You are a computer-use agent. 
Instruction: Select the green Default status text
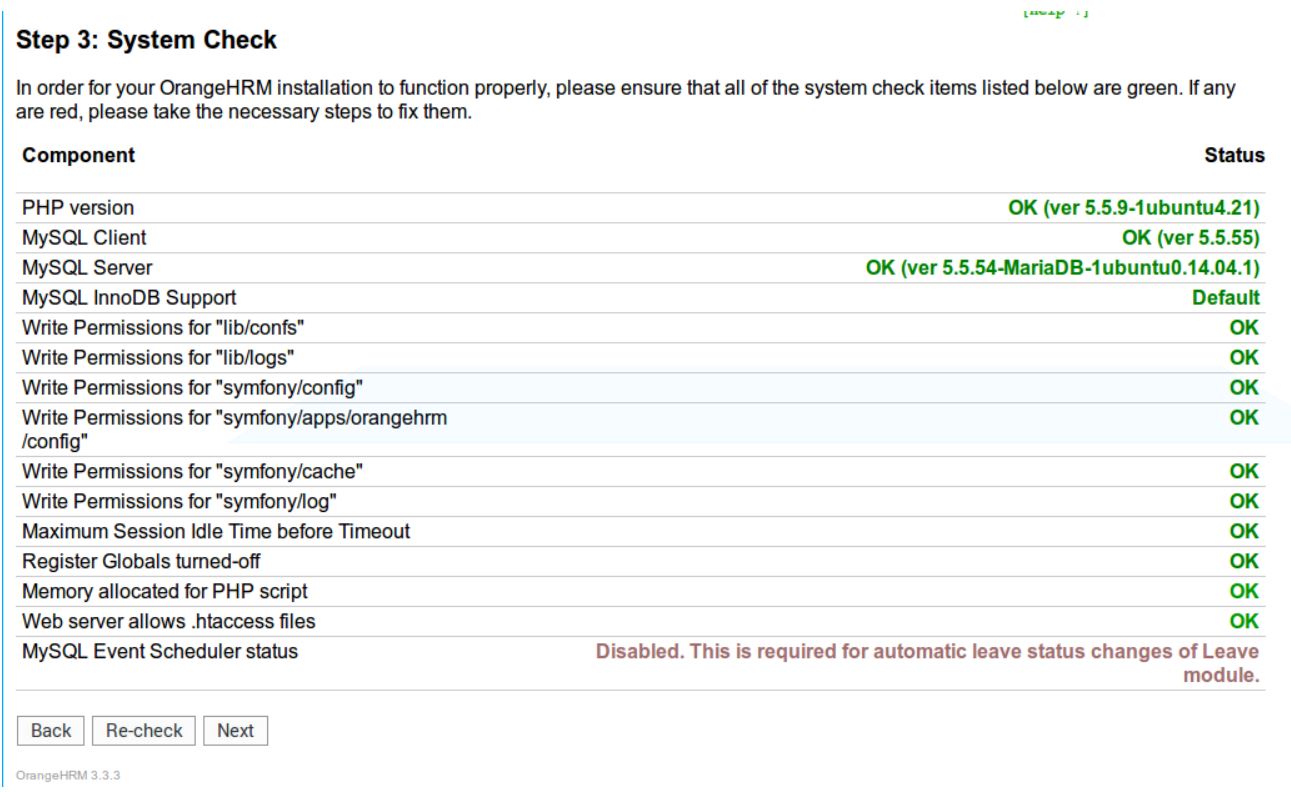pyautogui.click(x=1225, y=298)
